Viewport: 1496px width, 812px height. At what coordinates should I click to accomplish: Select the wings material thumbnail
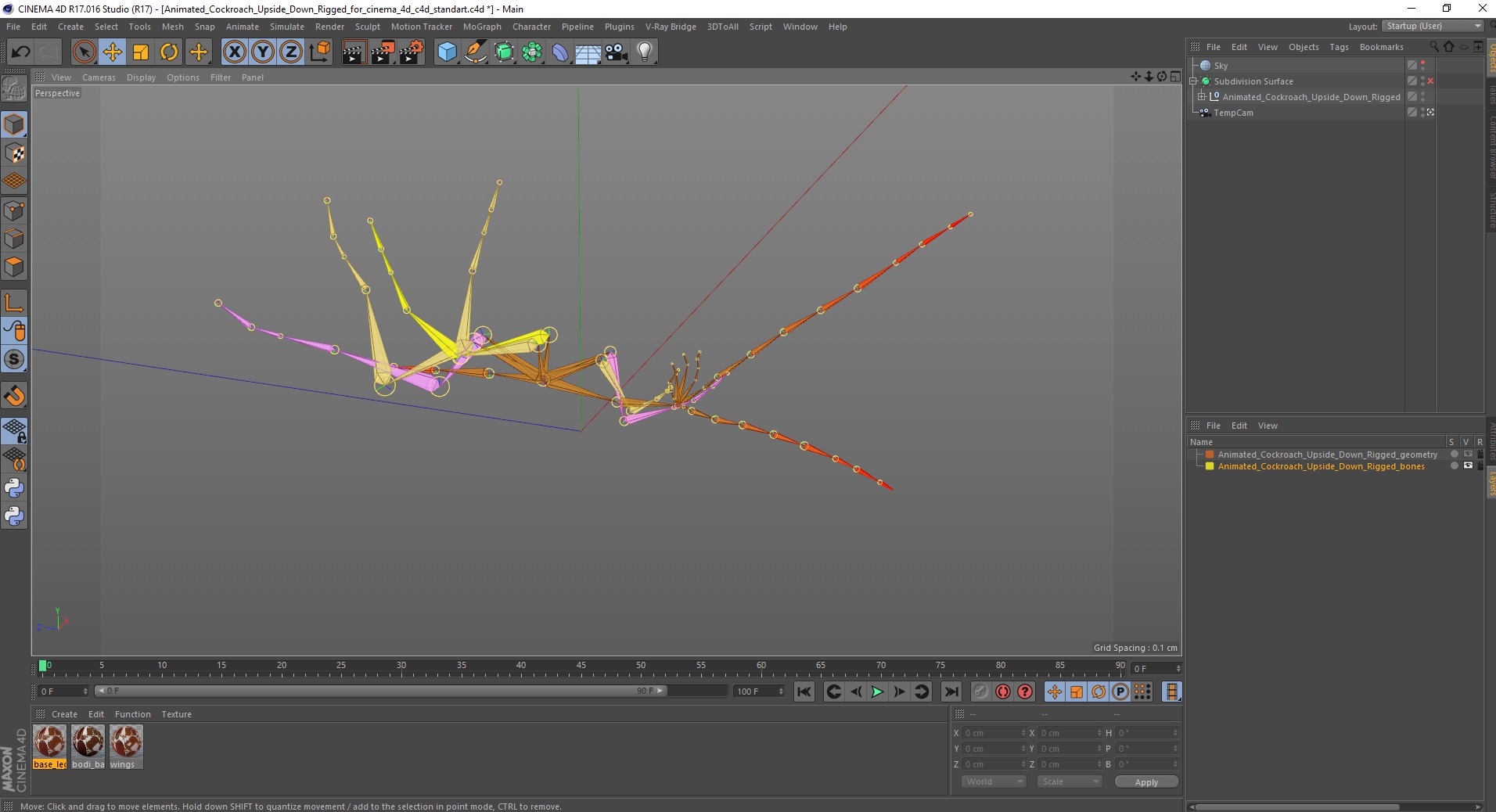[126, 746]
